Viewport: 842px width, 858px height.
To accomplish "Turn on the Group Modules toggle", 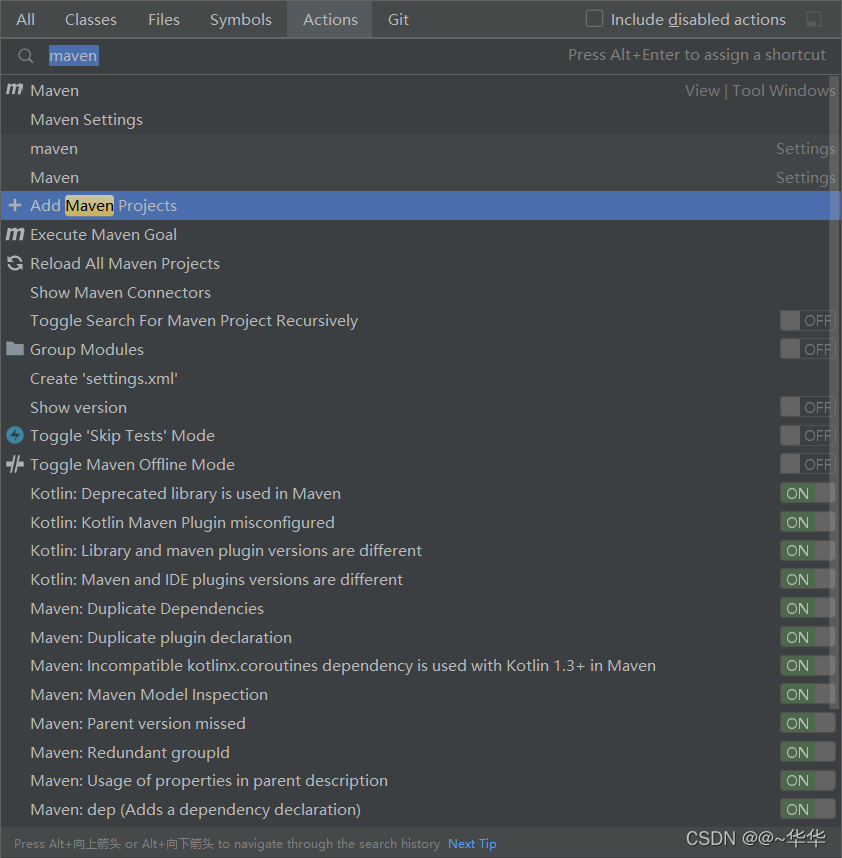I will click(x=807, y=349).
